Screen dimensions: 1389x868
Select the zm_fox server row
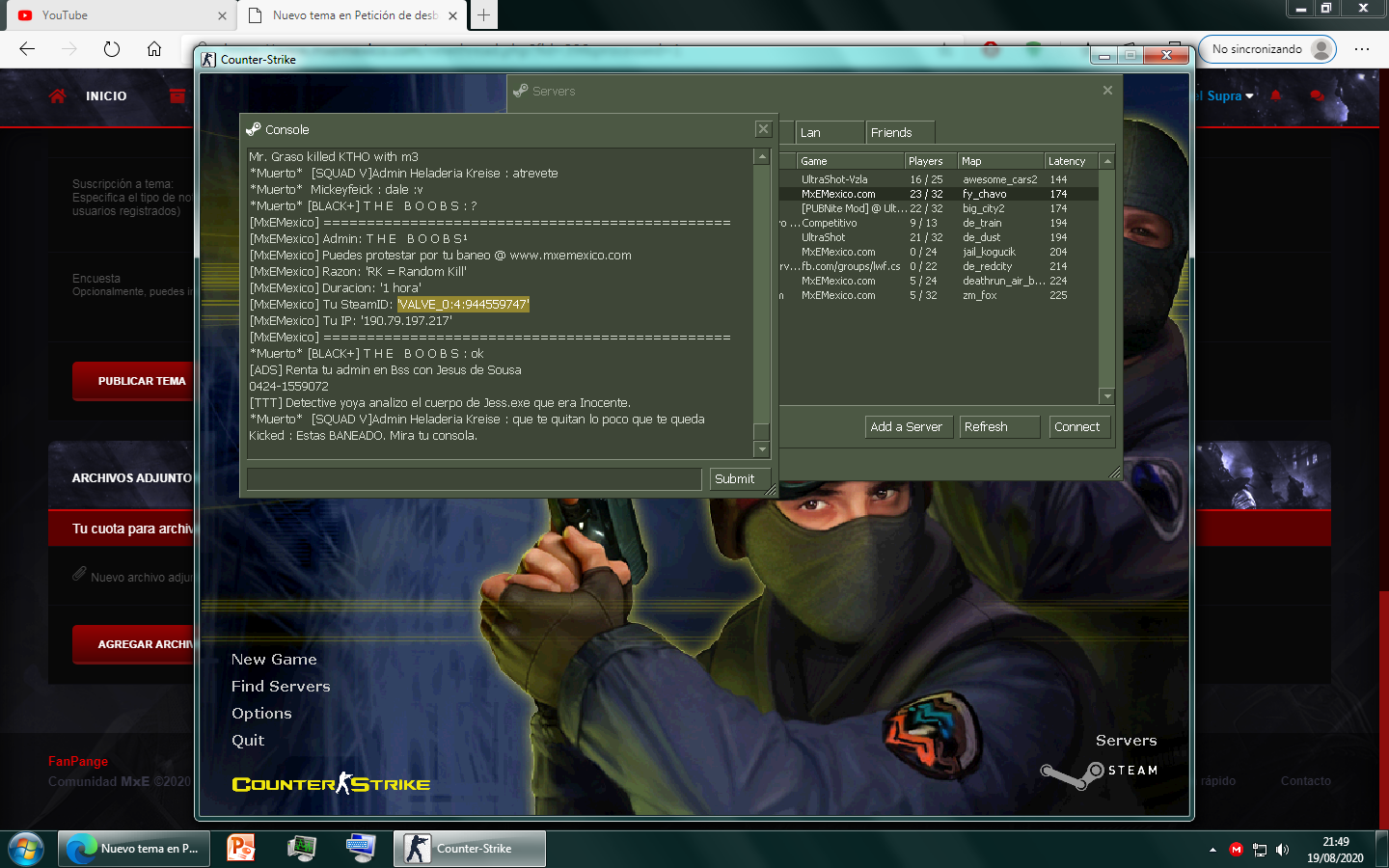click(x=938, y=295)
